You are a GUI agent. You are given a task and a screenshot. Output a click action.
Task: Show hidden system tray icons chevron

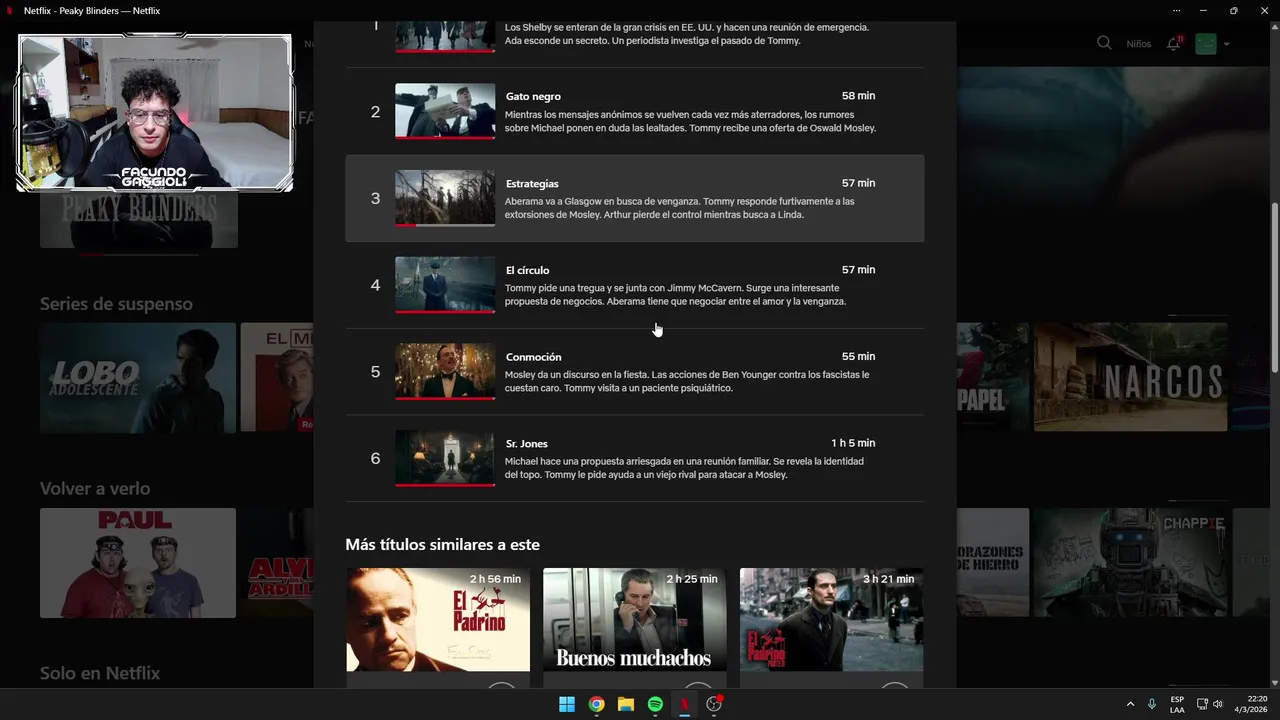pyautogui.click(x=1130, y=704)
